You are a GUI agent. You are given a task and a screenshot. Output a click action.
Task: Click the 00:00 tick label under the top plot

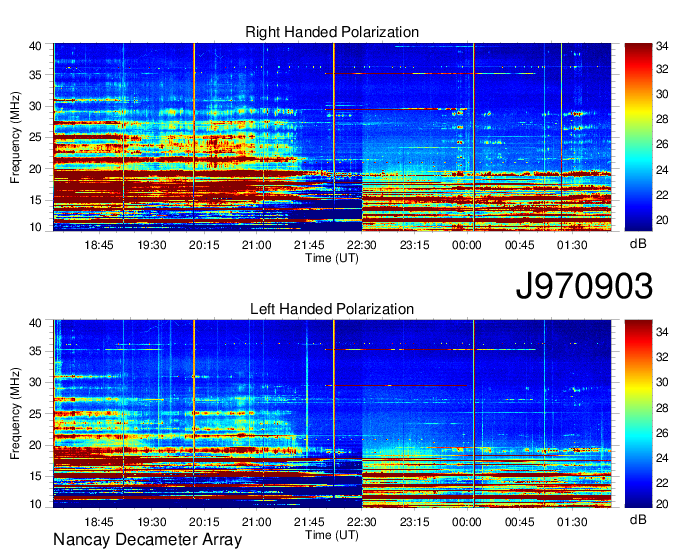click(x=467, y=245)
